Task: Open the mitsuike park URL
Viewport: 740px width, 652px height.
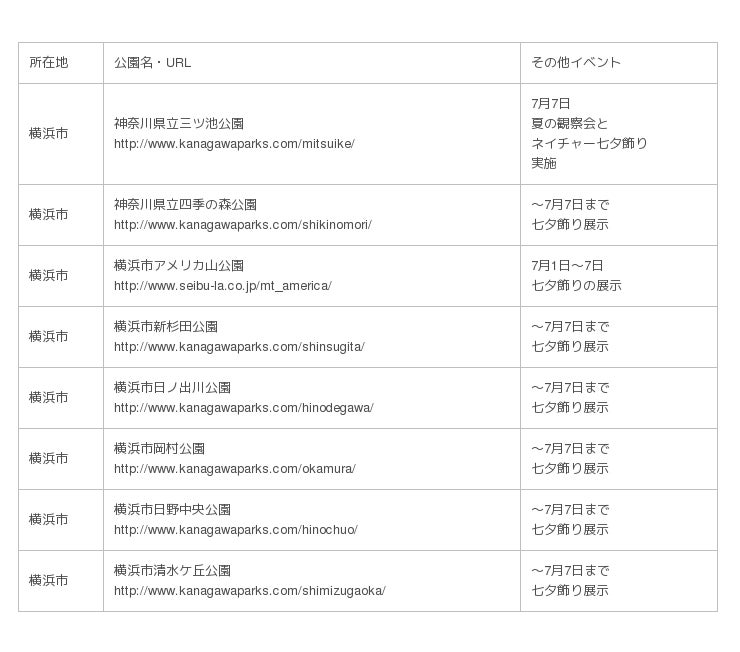Action: [x=234, y=144]
